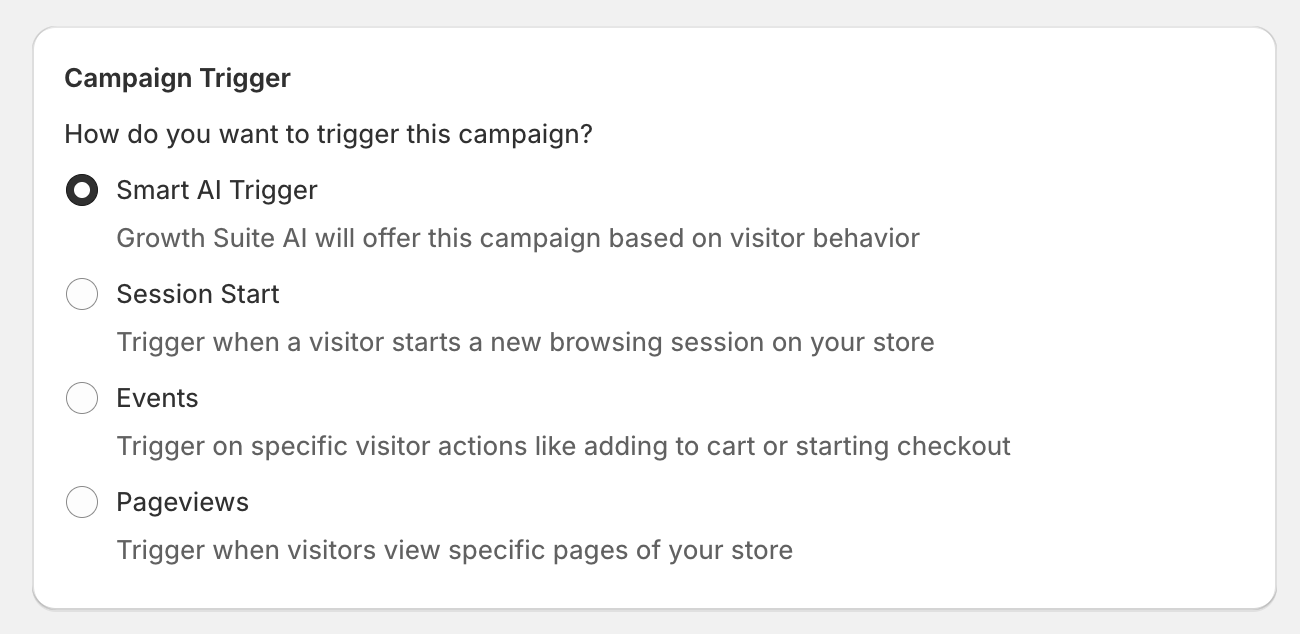The image size is (1300, 634).
Task: Enable triggering when a browsing session starts
Action: point(82,294)
